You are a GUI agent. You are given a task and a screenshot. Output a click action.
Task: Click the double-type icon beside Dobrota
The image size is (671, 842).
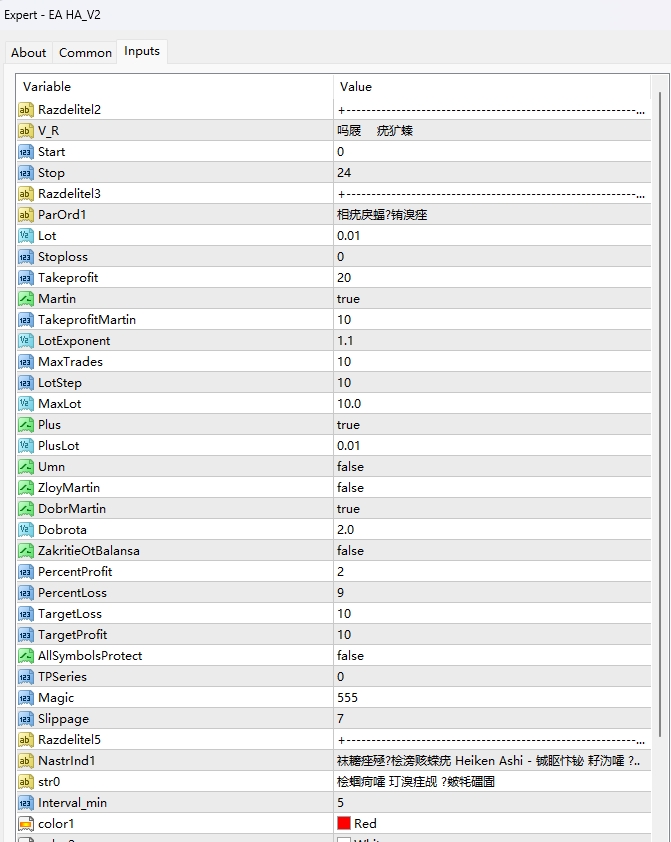click(26, 530)
